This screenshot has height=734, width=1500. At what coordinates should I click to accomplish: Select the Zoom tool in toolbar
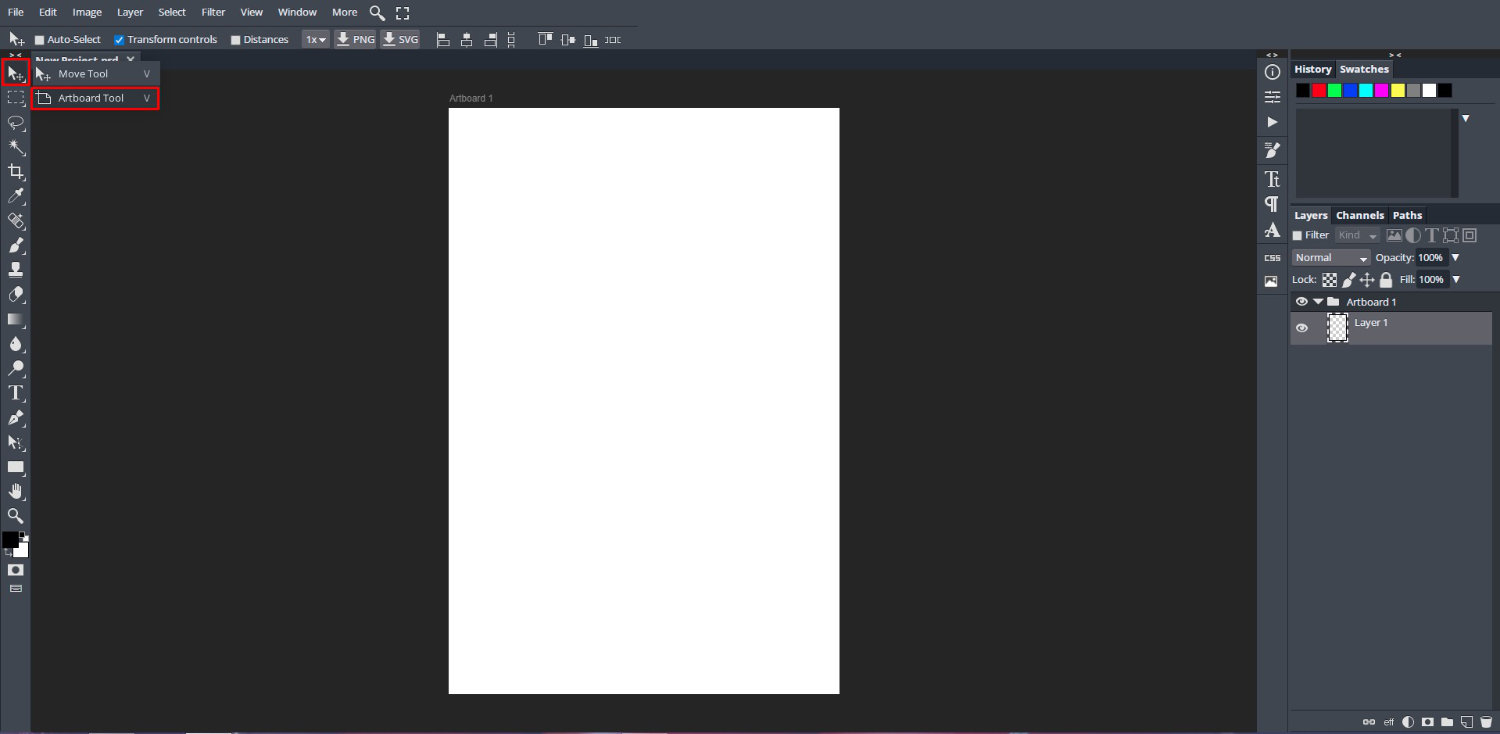(x=16, y=516)
